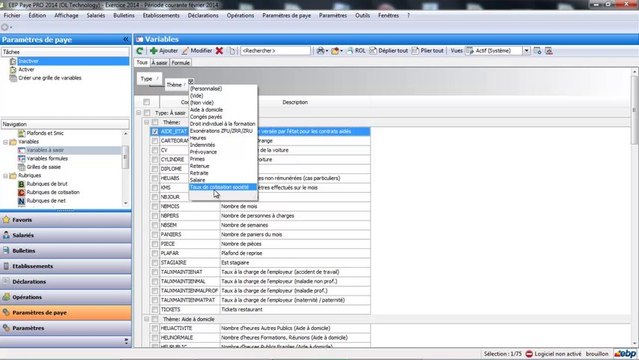Open the Déclarations sidebar section
Image resolution: width=639 pixels, height=360 pixels.
pos(66,282)
